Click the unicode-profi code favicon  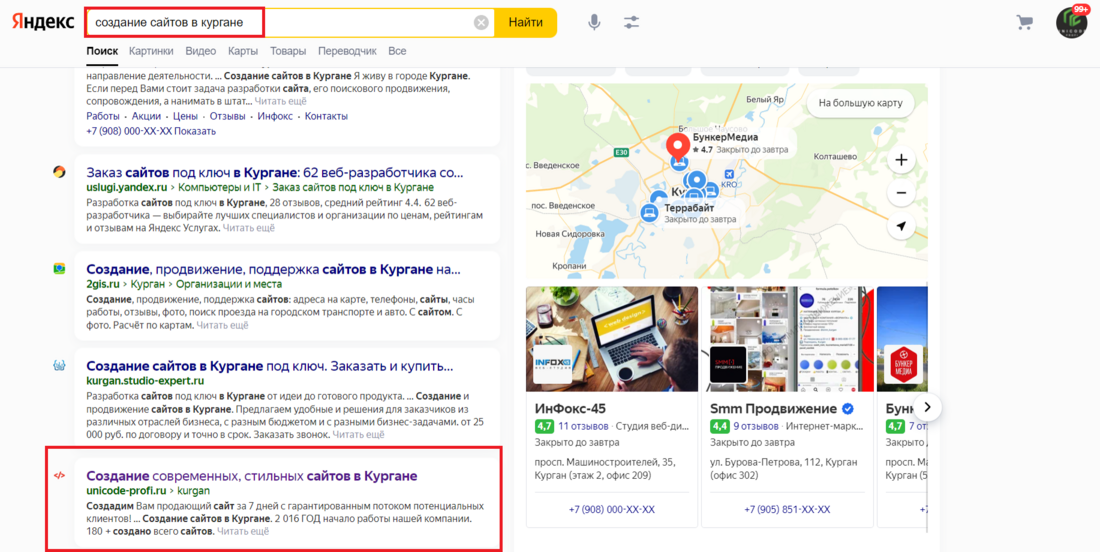[60, 475]
